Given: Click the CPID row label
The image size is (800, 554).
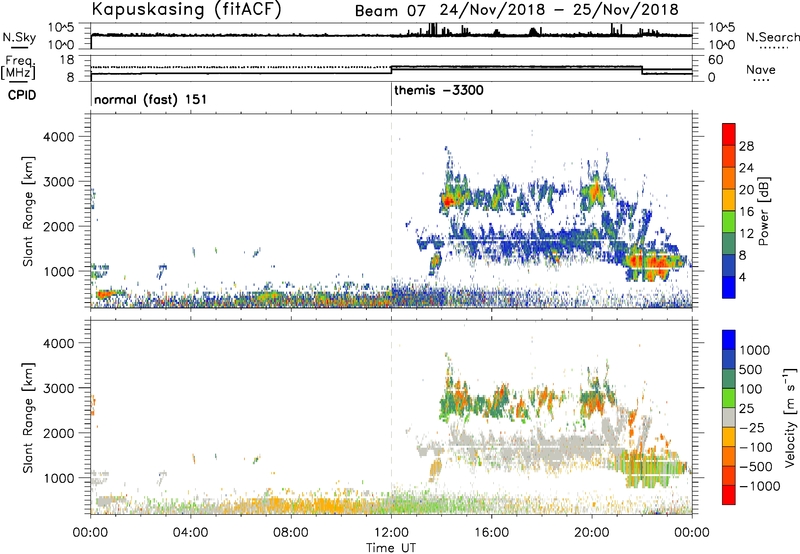Looking at the screenshot, I should point(22,95).
